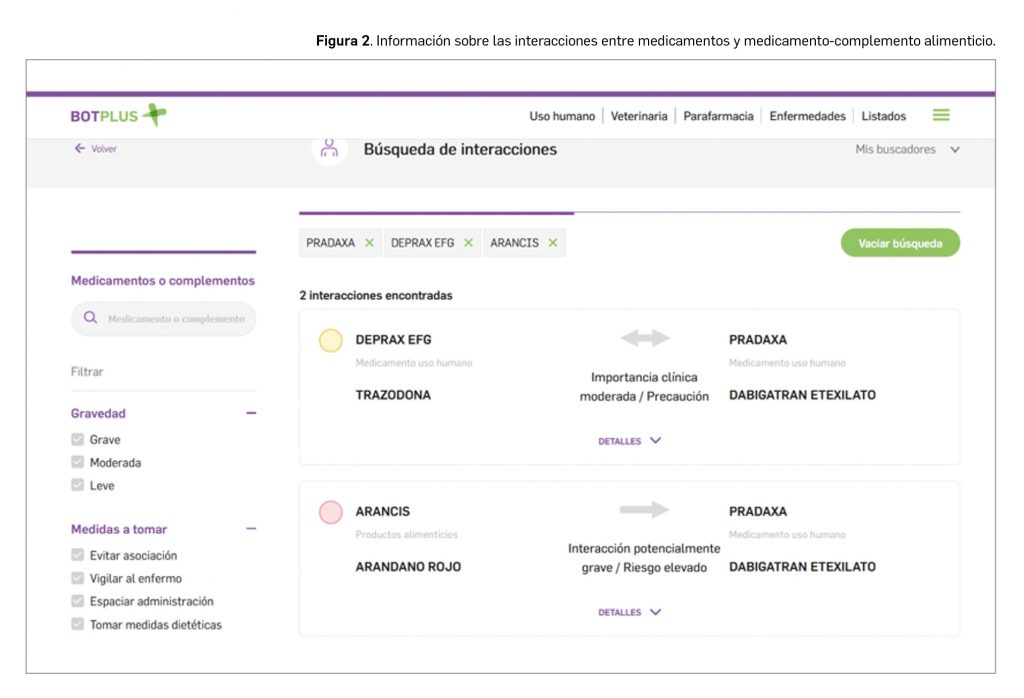Toggle the Evitar asociación checkbox

tap(77, 556)
